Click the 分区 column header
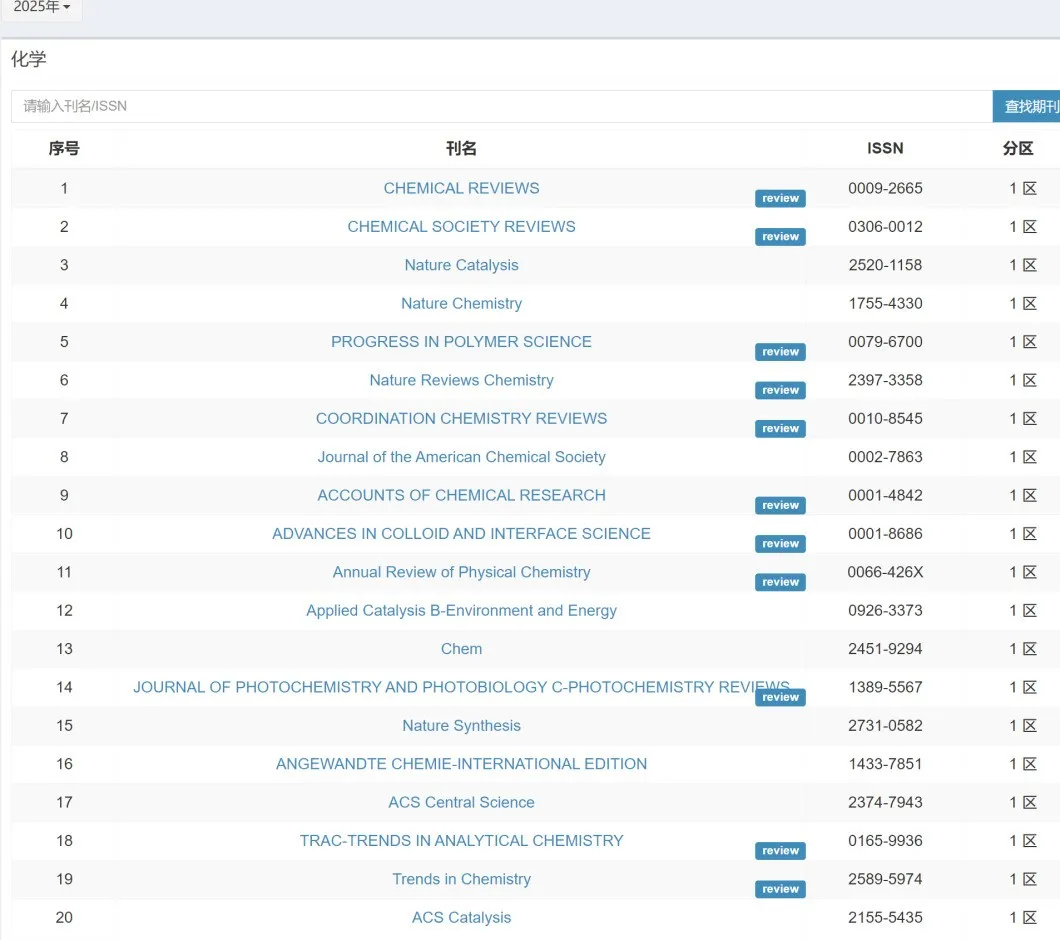1060x940 pixels. (x=1018, y=148)
